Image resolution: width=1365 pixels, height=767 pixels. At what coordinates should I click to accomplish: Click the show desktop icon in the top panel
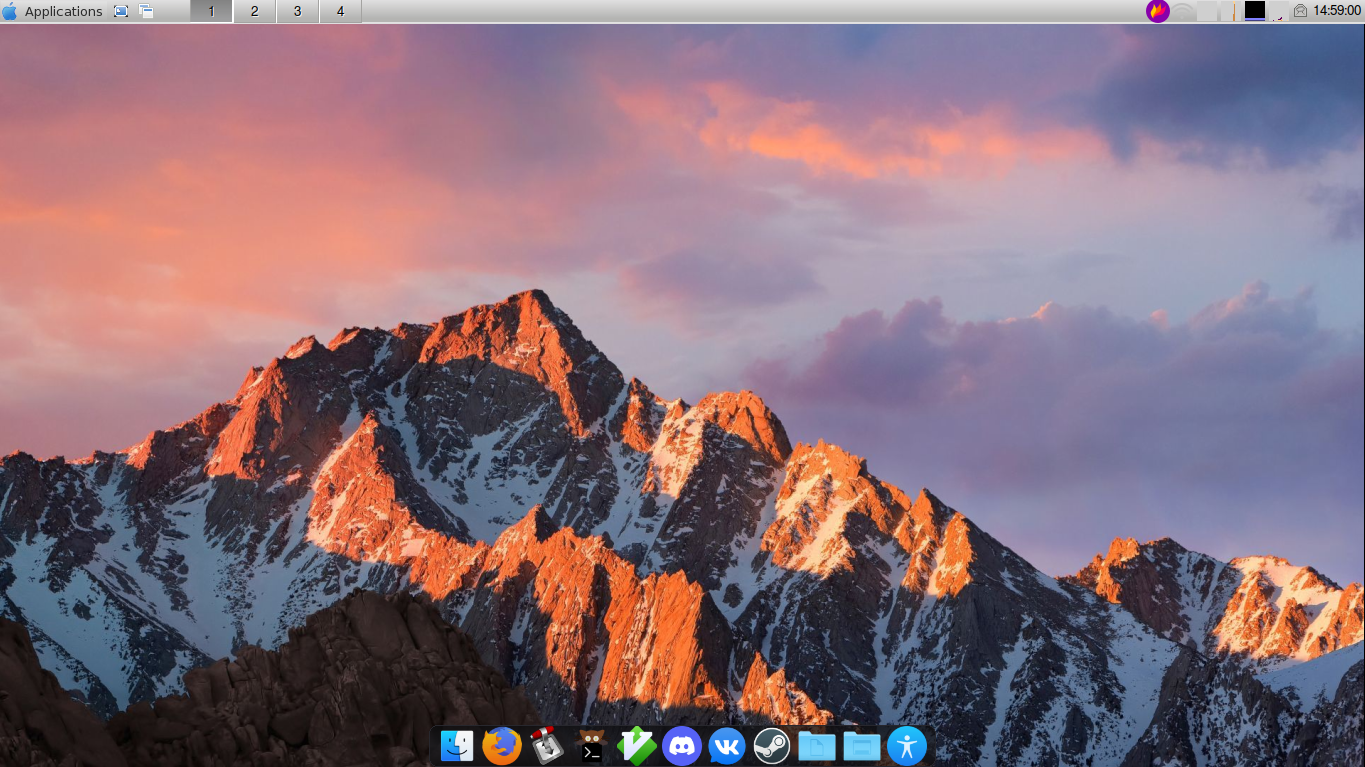point(121,11)
